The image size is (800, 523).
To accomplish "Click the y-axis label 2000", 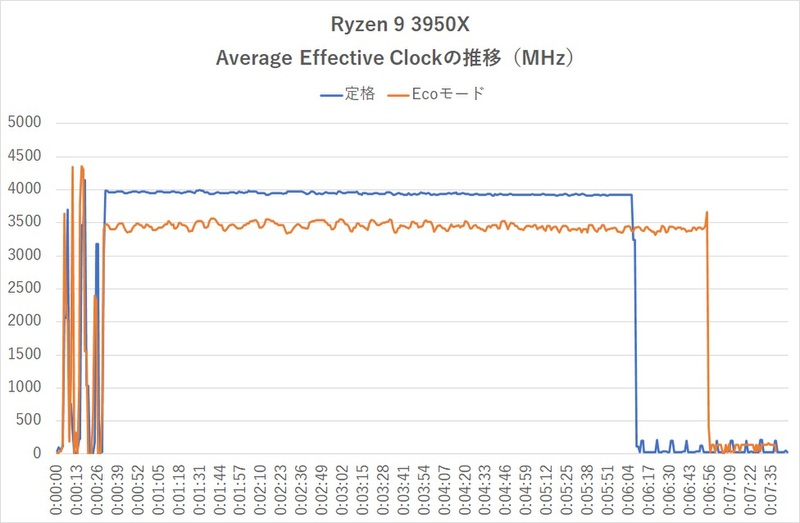I will click(24, 320).
